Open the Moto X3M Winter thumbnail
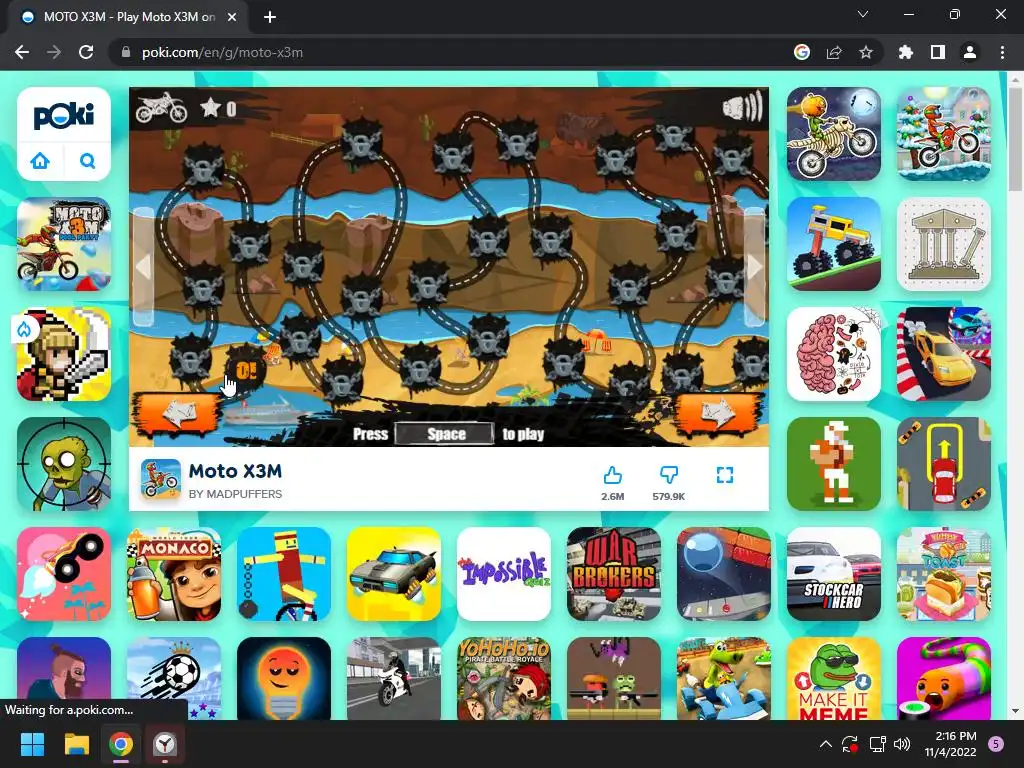Image resolution: width=1024 pixels, height=768 pixels. [944, 134]
